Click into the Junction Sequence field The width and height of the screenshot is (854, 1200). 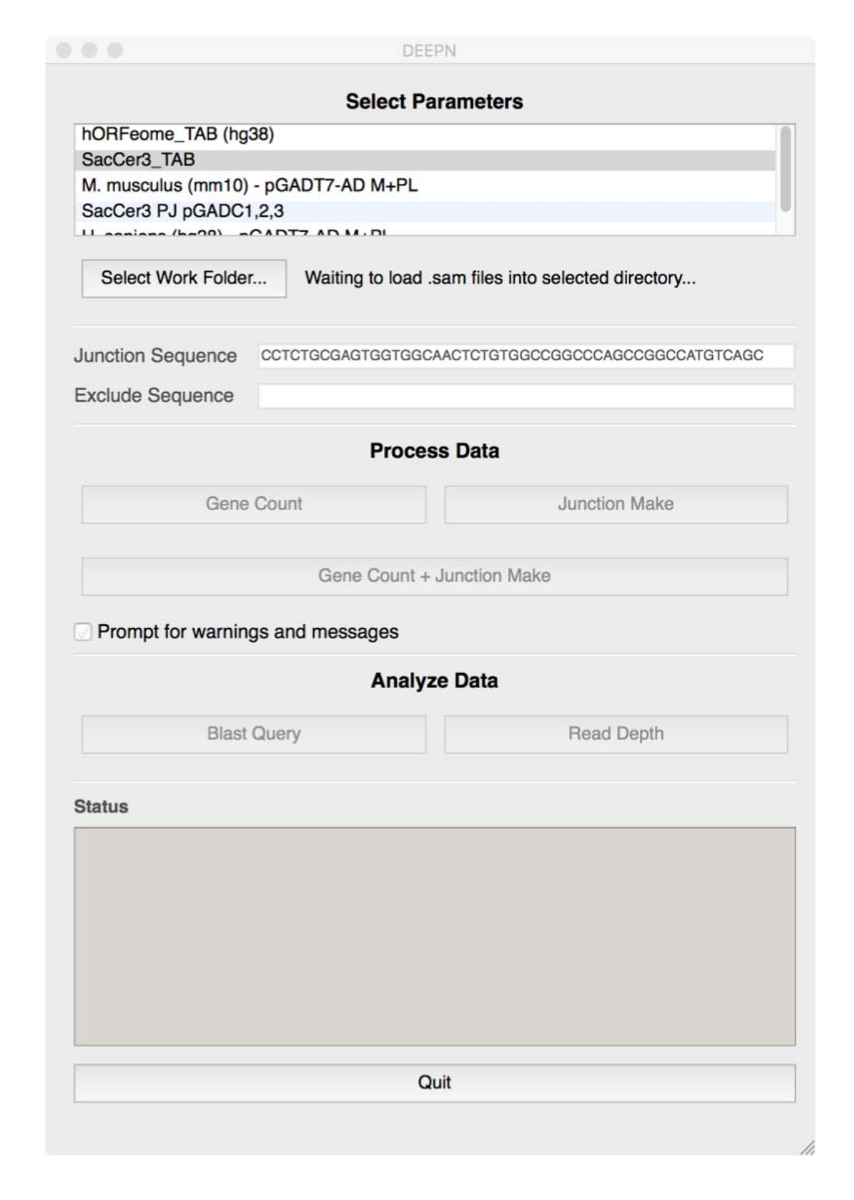[x=525, y=357]
